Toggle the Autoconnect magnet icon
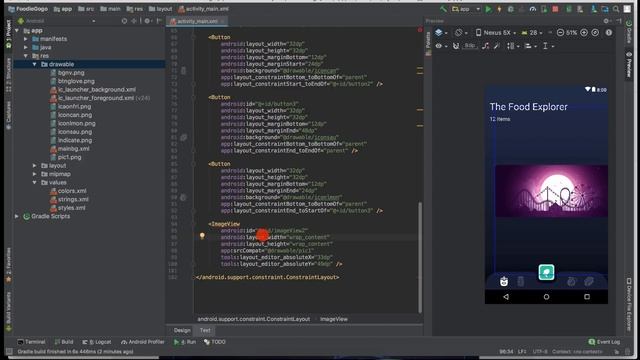640x360 pixels. click(x=456, y=46)
